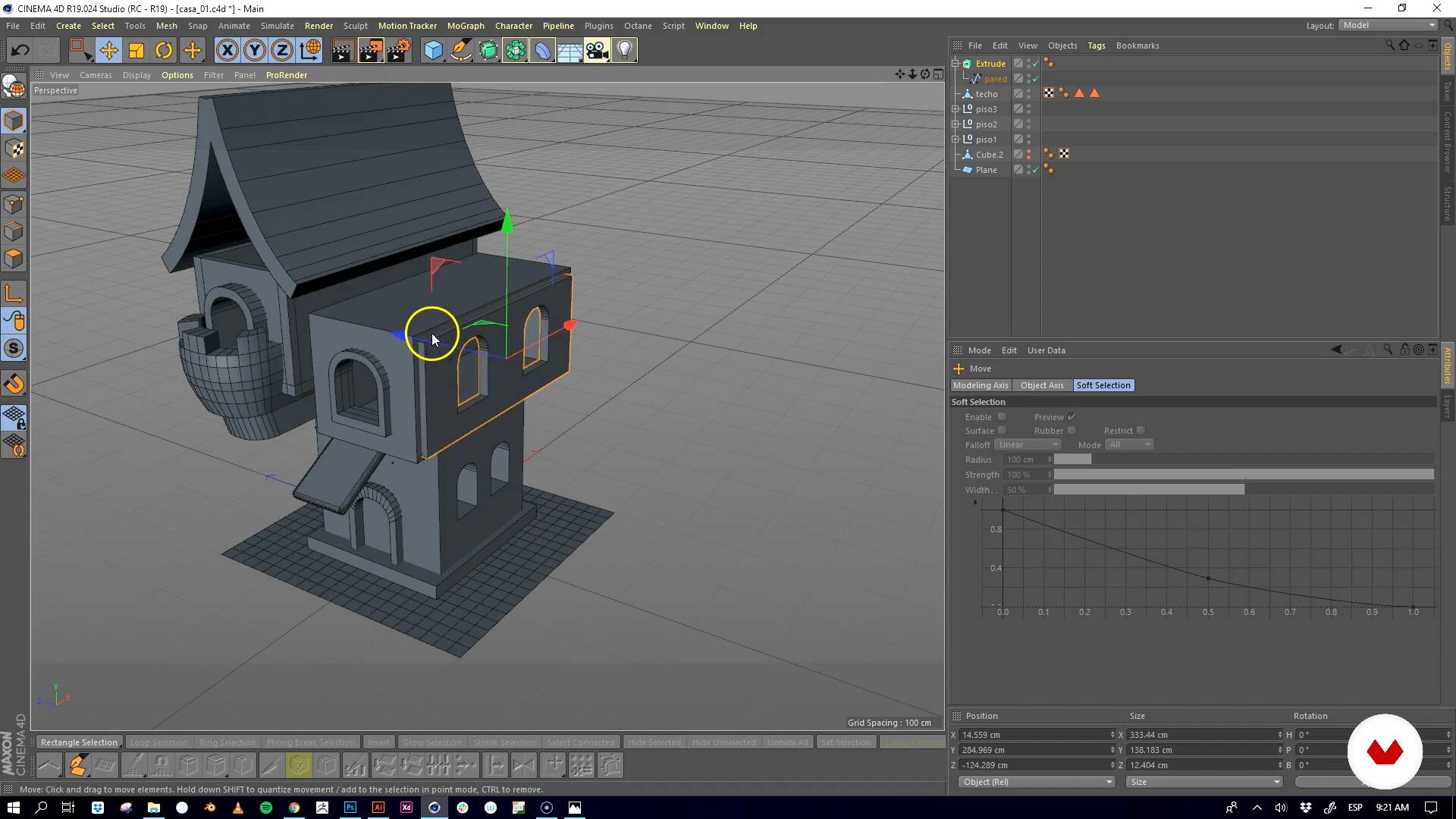Toggle Z axis lock
The image size is (1456, 819).
tap(282, 51)
